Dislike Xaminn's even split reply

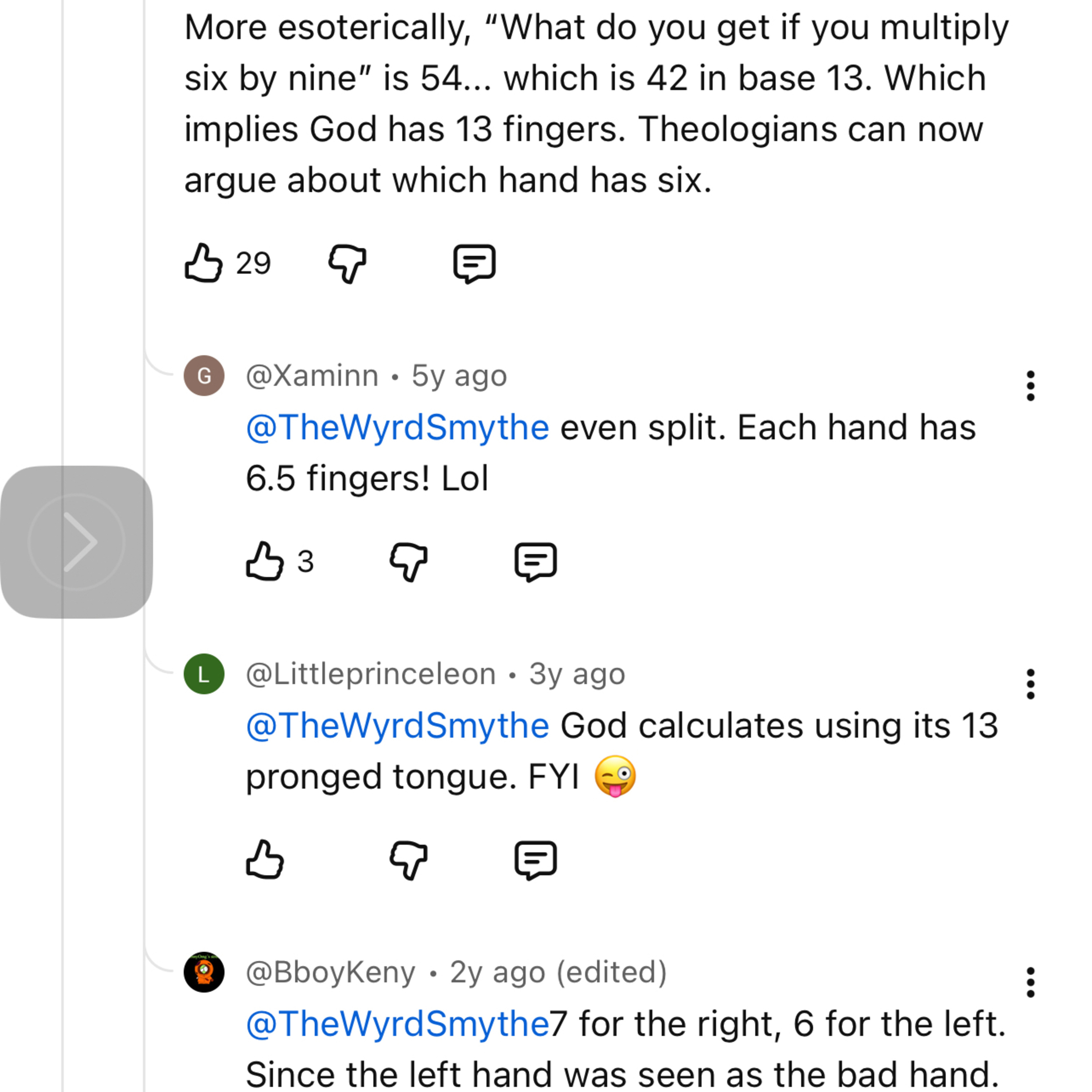[x=408, y=561]
